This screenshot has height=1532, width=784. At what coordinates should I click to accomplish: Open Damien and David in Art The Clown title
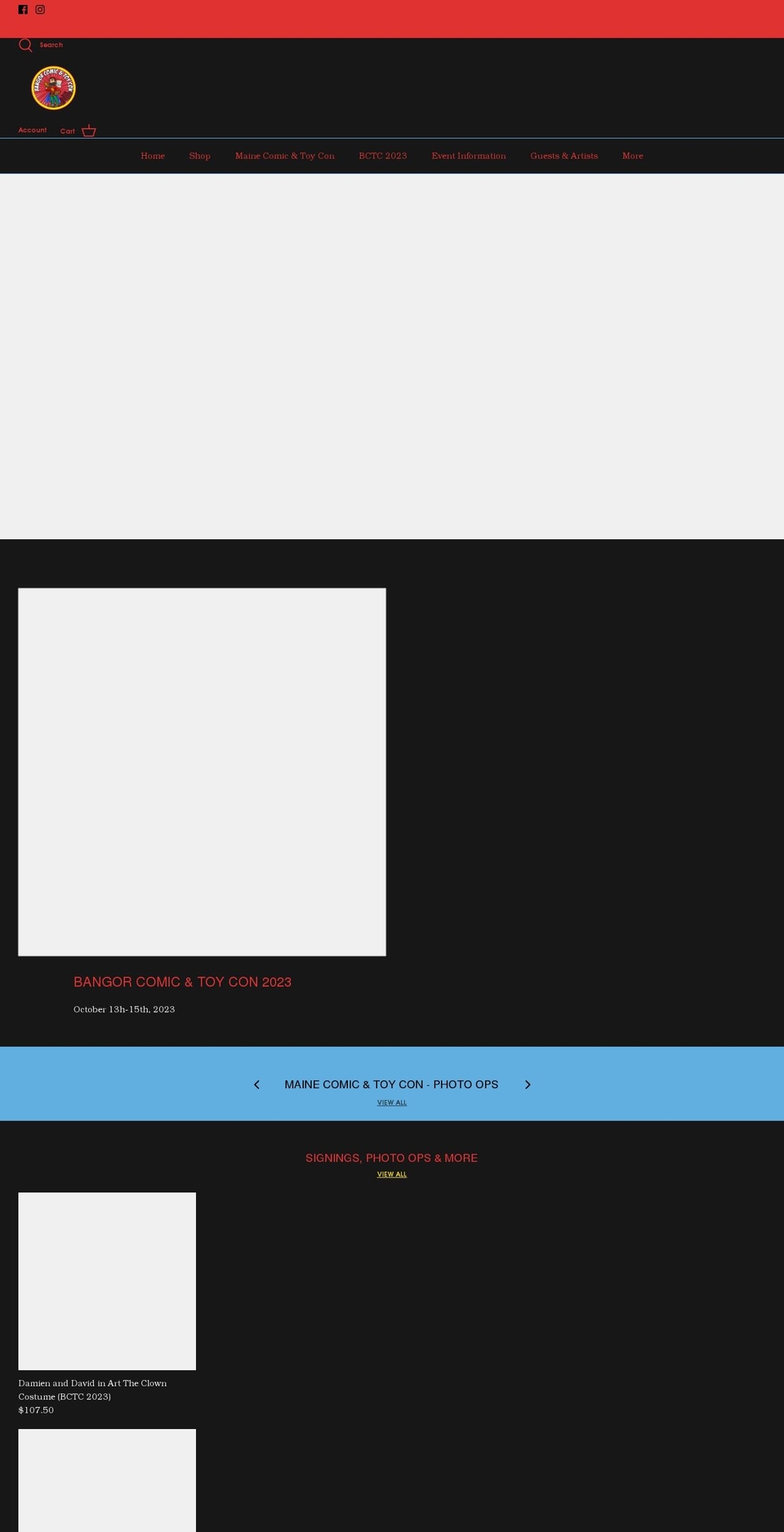point(92,1390)
